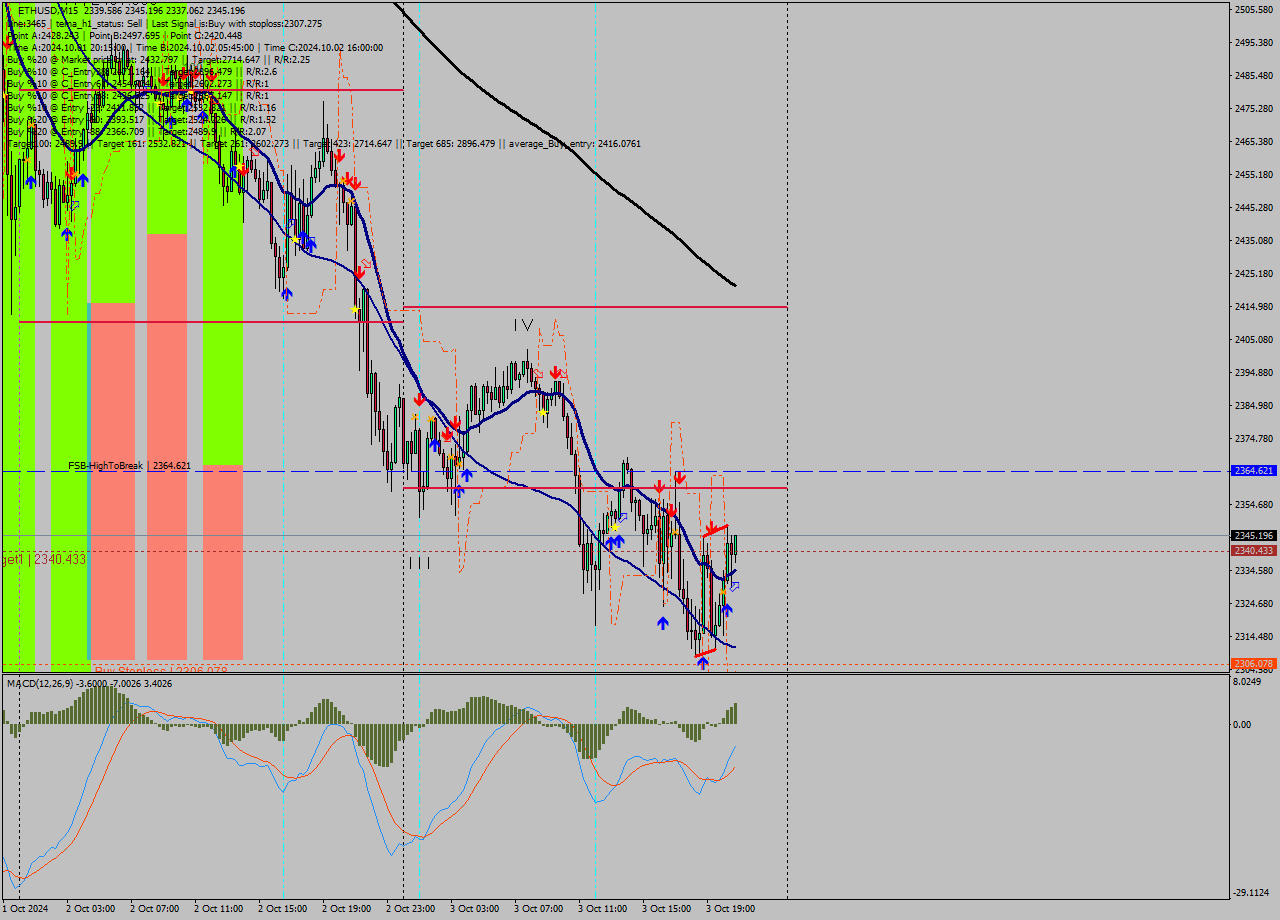
Task: Click the 3 Oct 07:00 time label
Action: coord(539,909)
